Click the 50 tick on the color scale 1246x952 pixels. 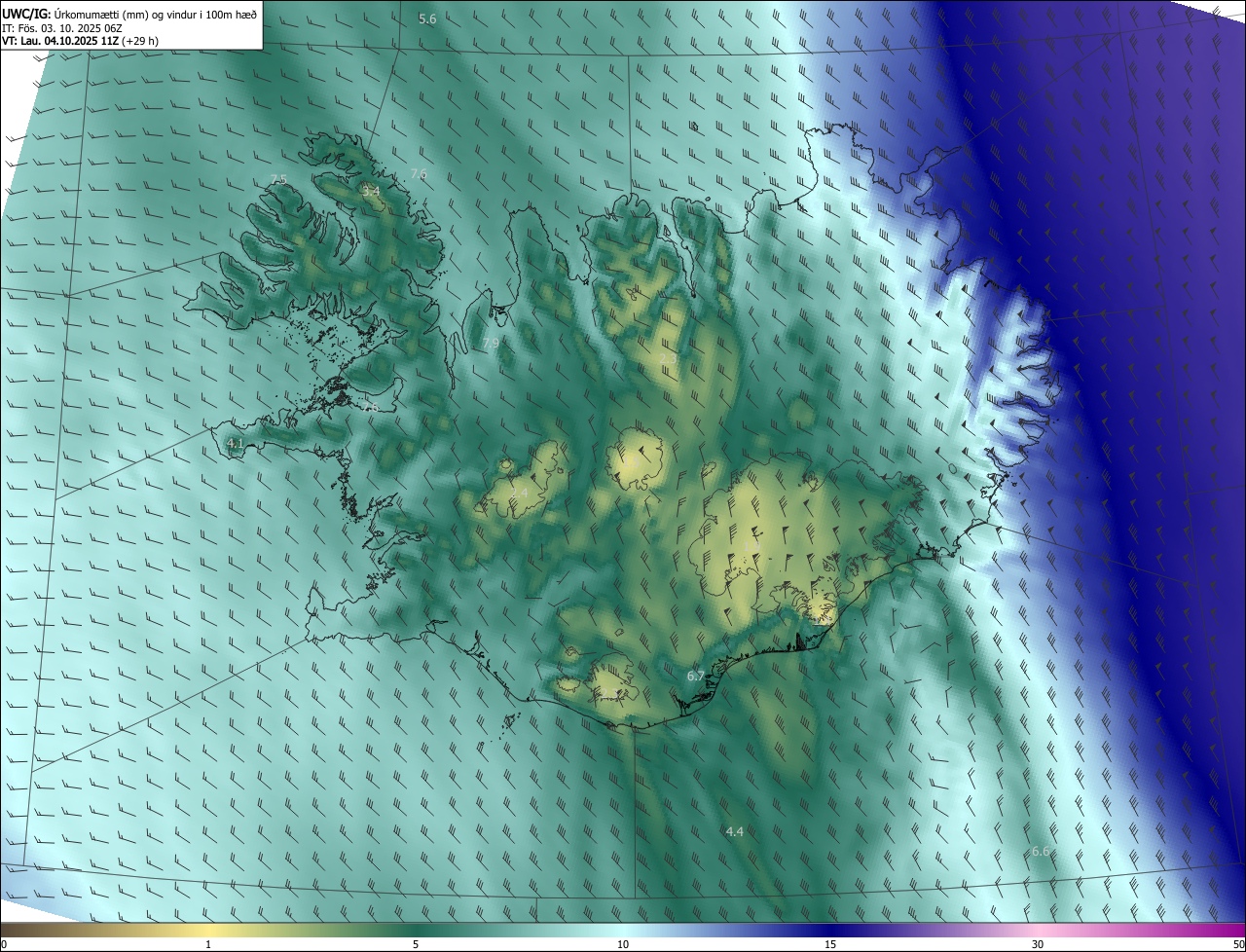pyautogui.click(x=1238, y=944)
